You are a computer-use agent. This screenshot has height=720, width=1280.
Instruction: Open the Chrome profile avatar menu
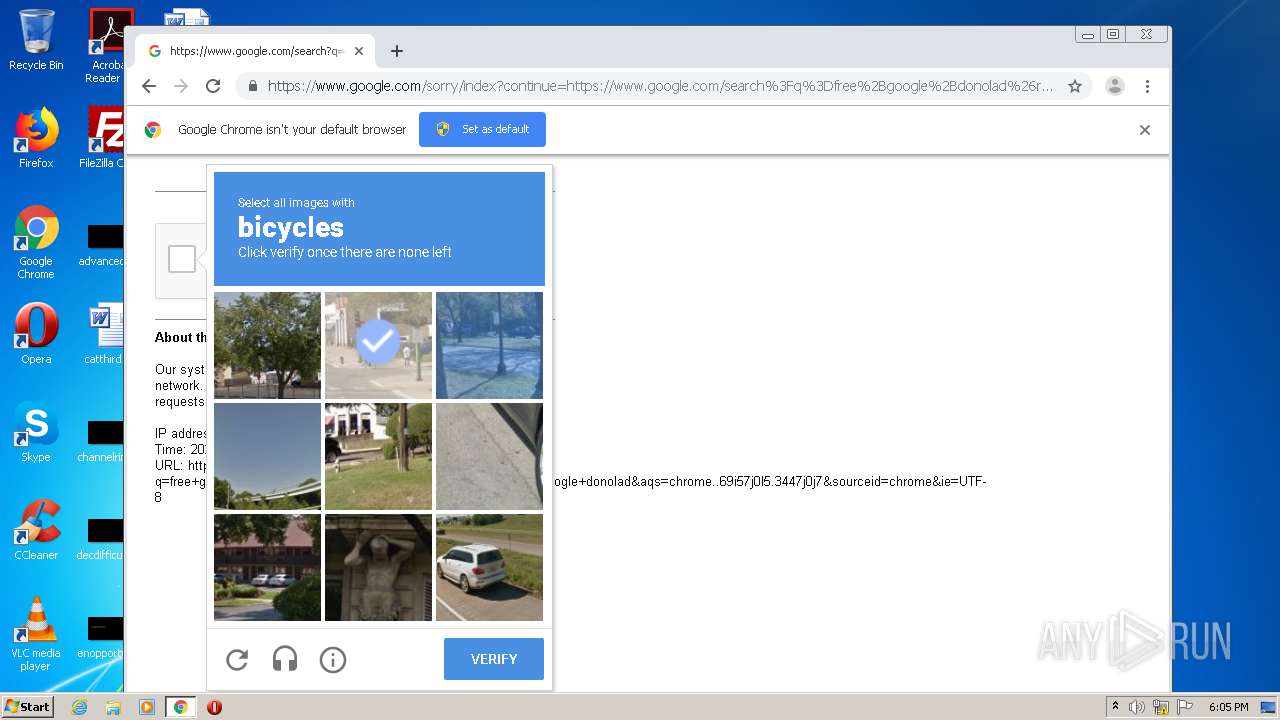1115,86
